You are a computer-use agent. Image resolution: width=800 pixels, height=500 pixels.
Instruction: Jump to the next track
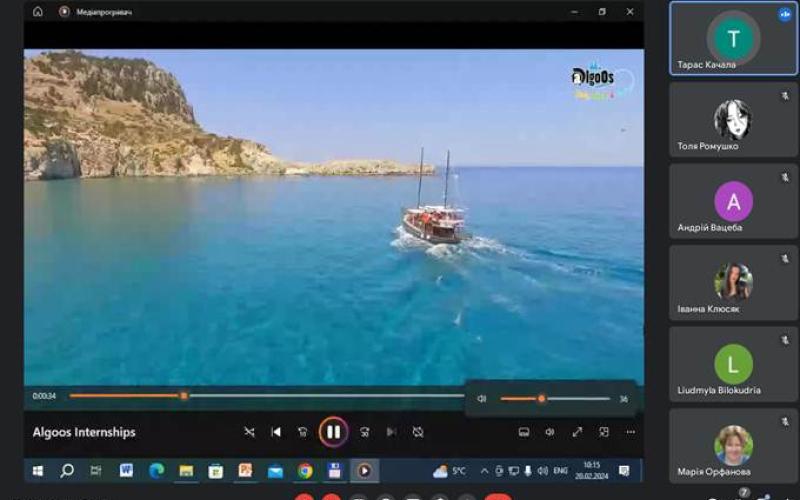[391, 432]
